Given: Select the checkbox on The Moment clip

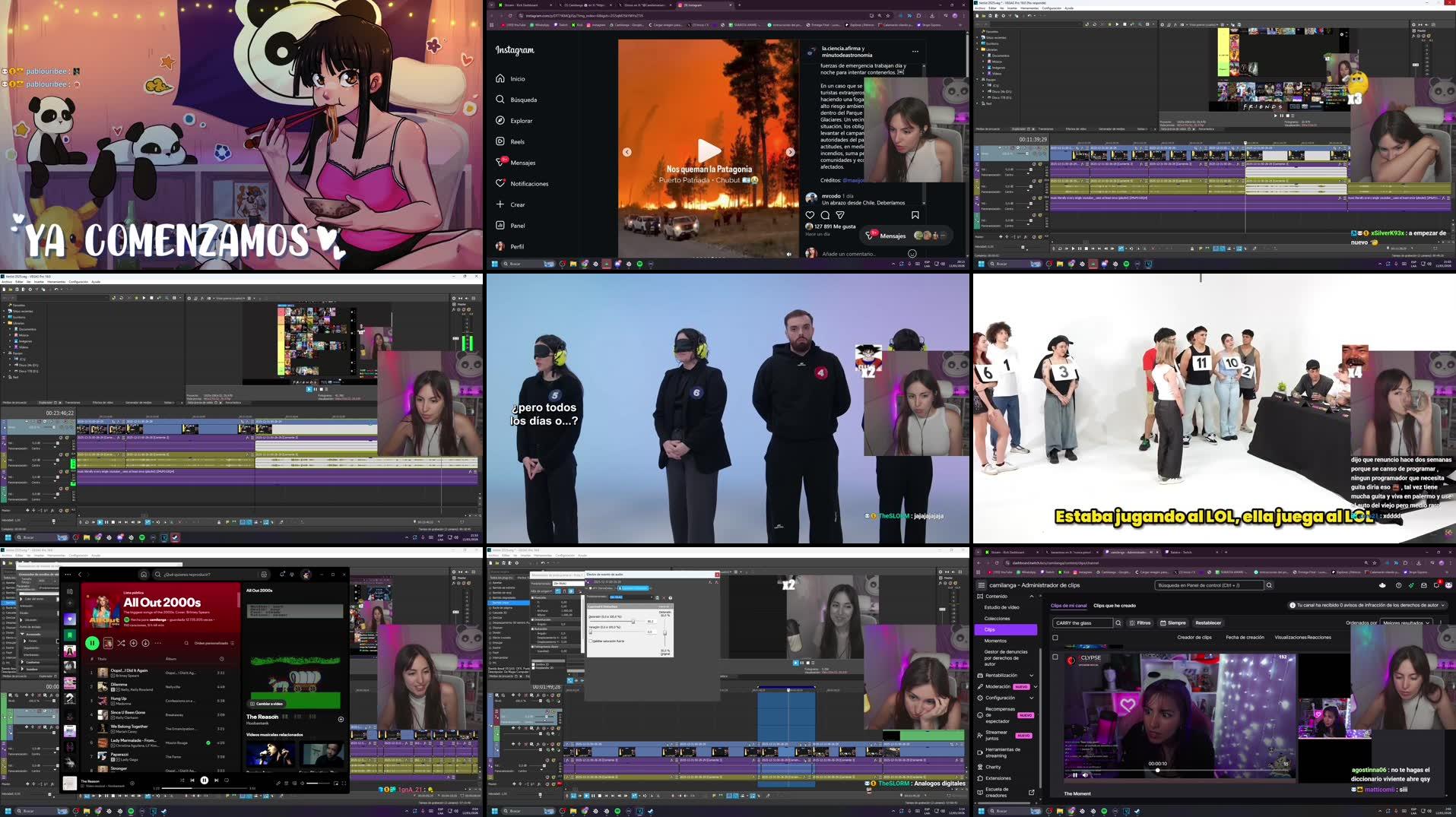Looking at the screenshot, I should (1055, 657).
